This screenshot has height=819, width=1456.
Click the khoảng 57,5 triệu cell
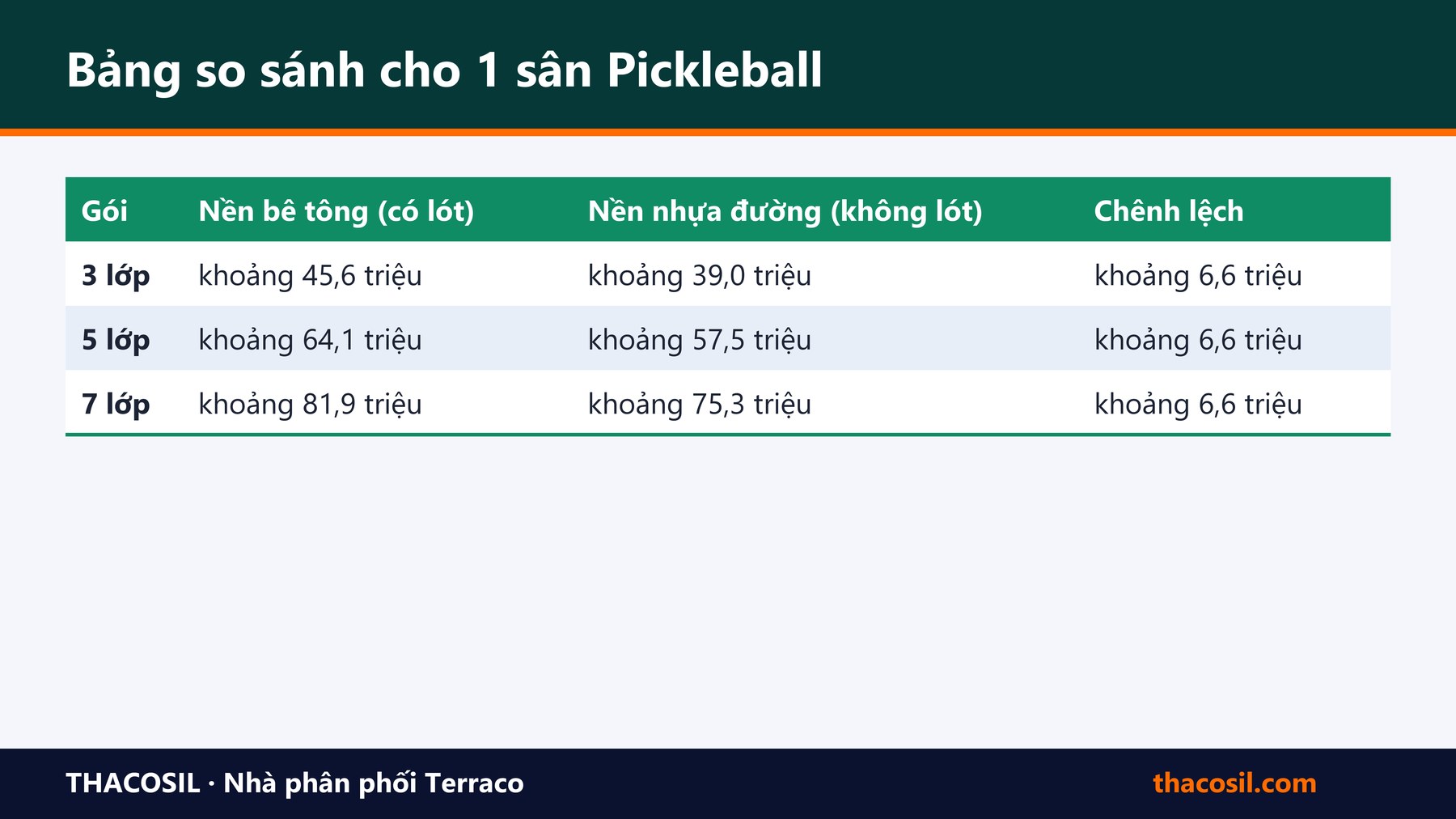(x=699, y=340)
